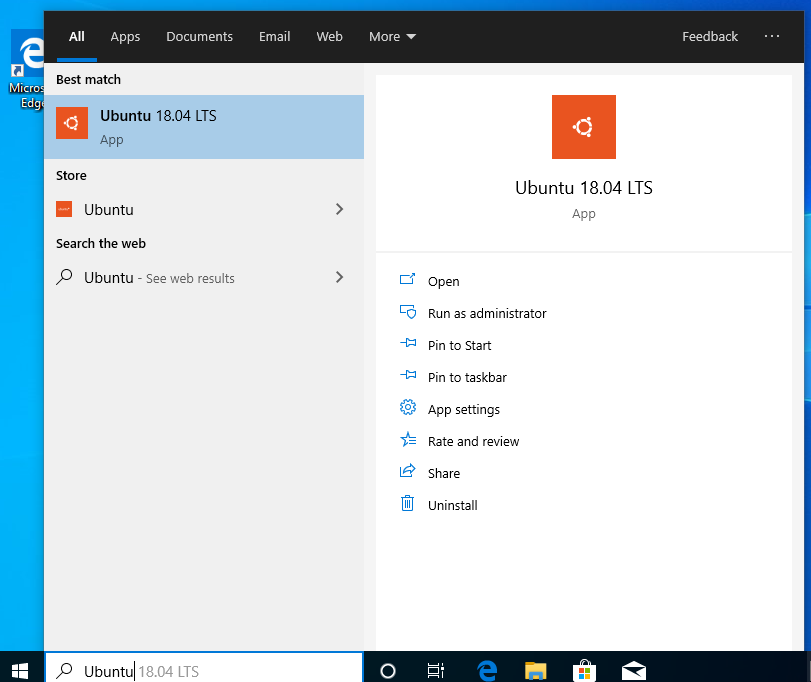Switch to the Apps search tab

click(125, 37)
